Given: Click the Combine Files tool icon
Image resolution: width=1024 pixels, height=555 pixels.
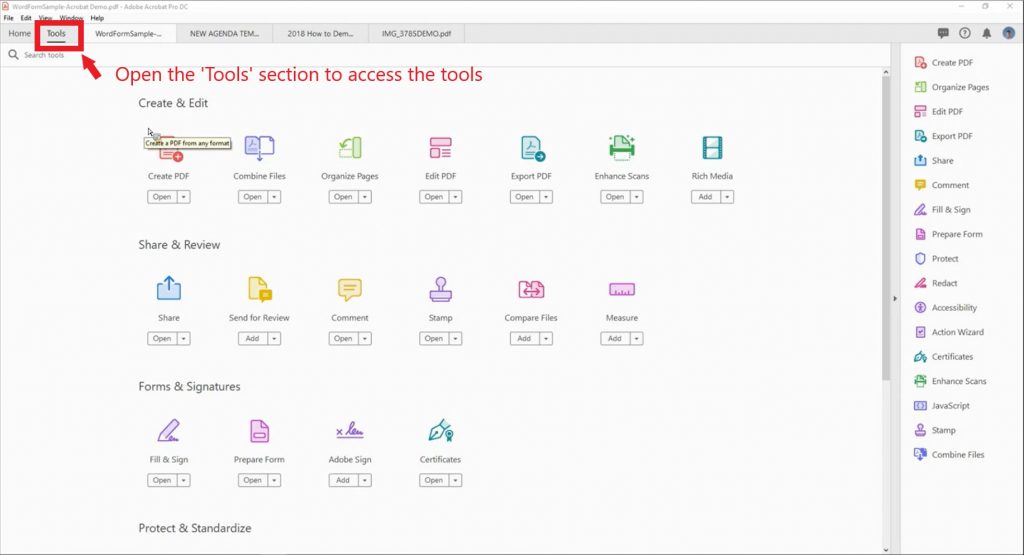Looking at the screenshot, I should tap(259, 148).
